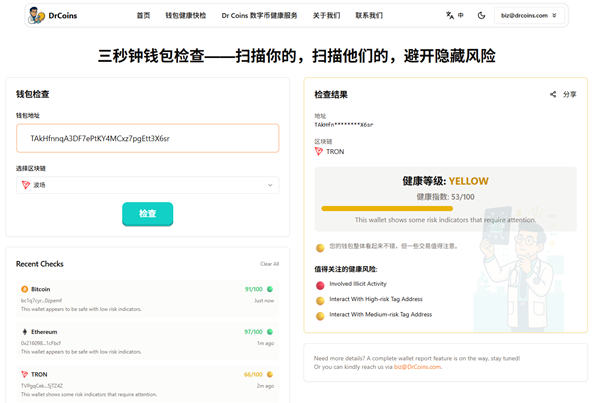Click the biz@DrCoins.com email link
This screenshot has width=602, height=403.
(x=417, y=367)
